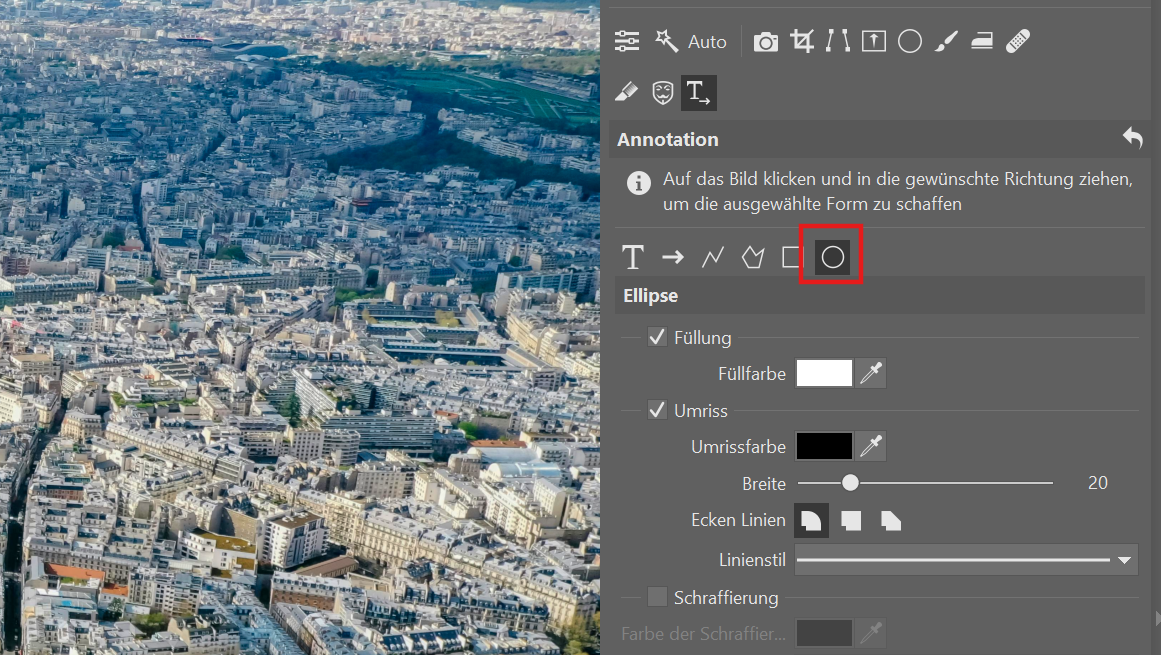
Task: Select the Crop tool icon
Action: pos(801,41)
